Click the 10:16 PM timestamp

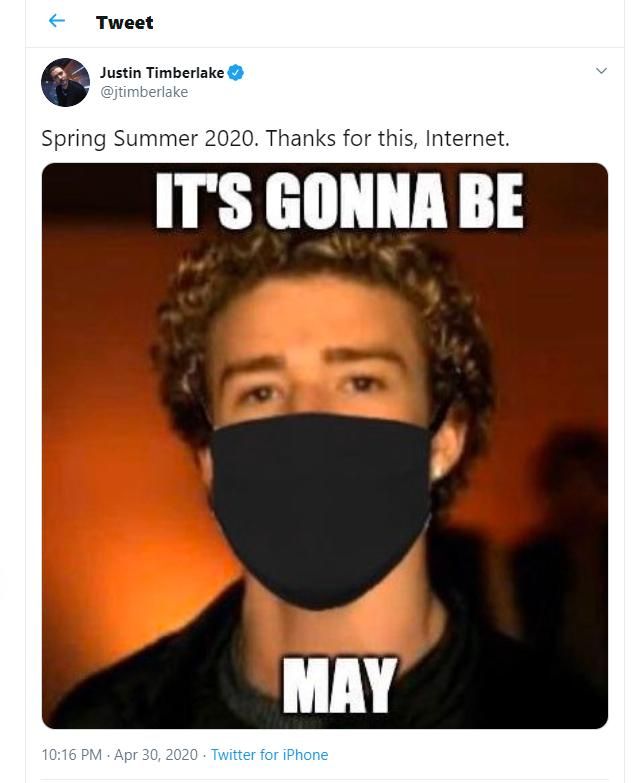[71, 755]
